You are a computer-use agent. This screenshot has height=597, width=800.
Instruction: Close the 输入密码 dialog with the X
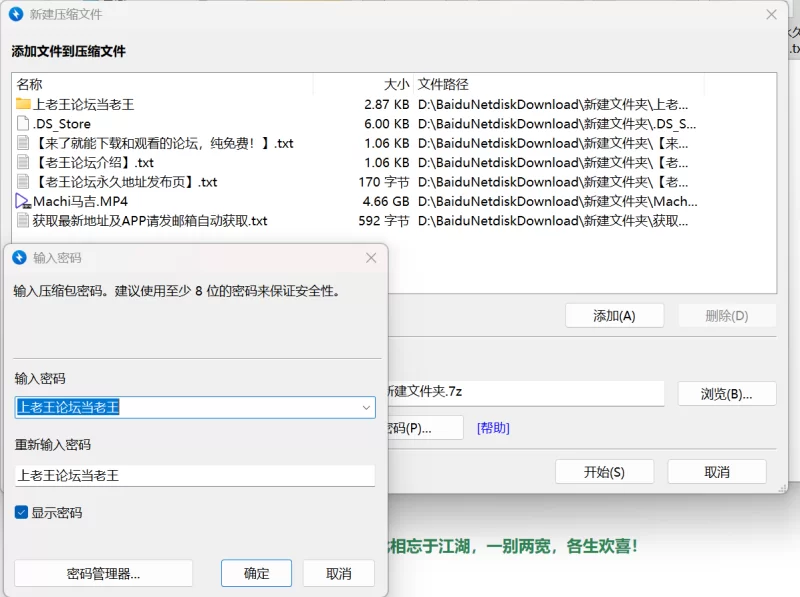(x=371, y=258)
